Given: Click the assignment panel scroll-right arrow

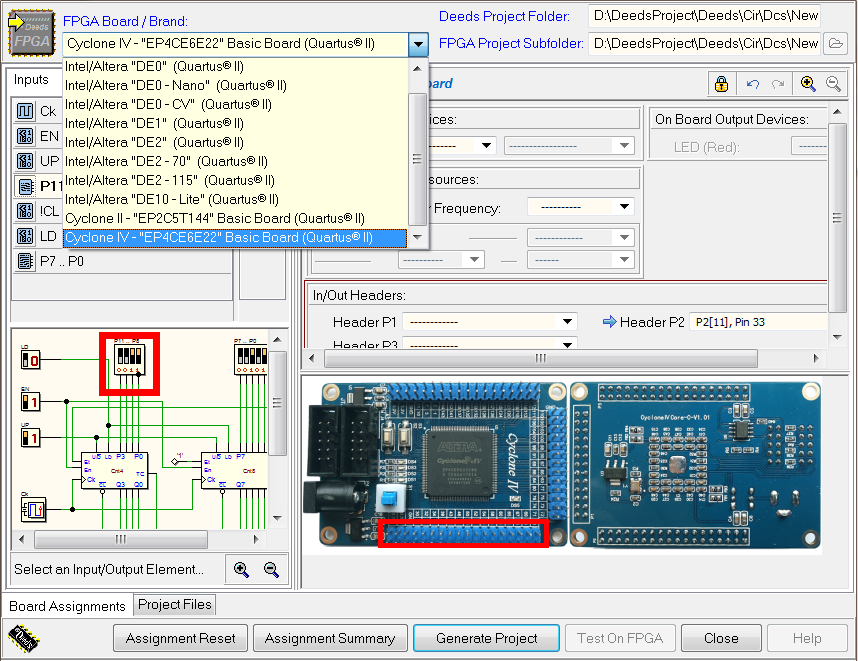Looking at the screenshot, I should 816,358.
